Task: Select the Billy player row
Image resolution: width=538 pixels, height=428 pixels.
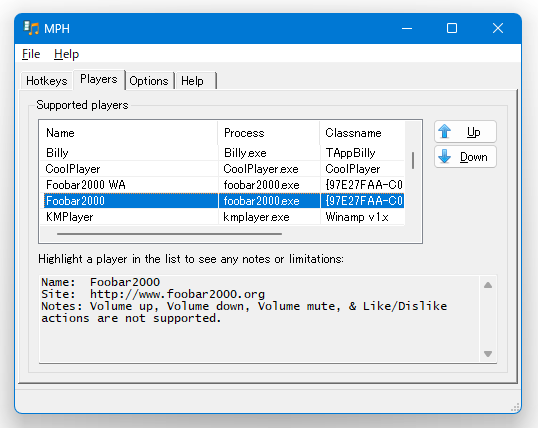Action: 222,153
